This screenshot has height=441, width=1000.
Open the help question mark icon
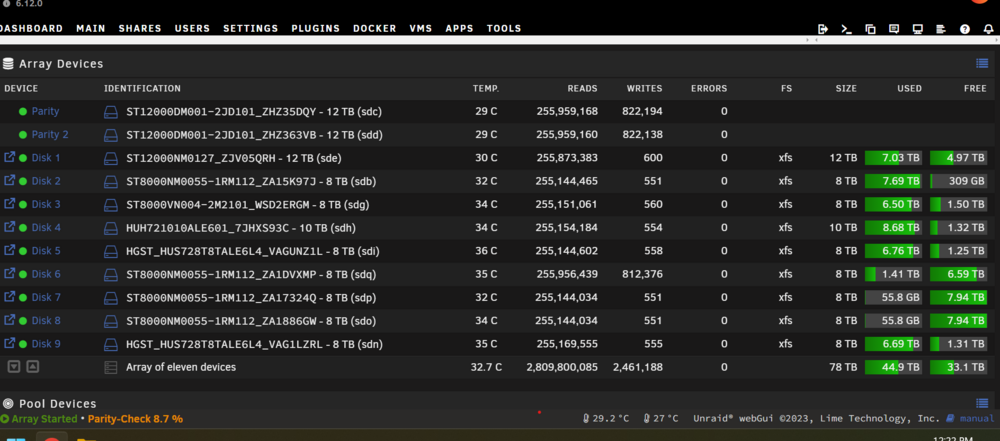[965, 29]
